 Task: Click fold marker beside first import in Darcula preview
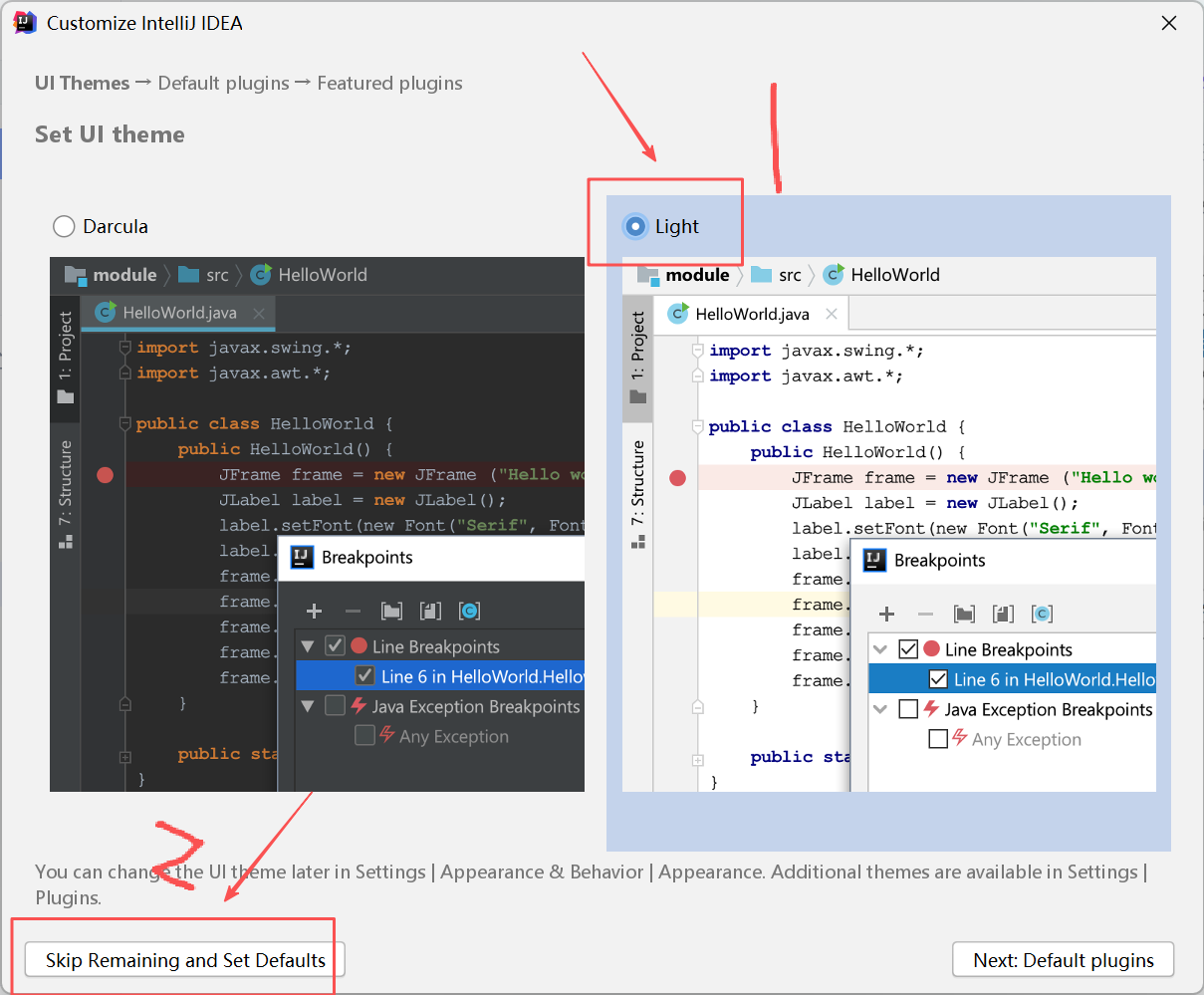[x=125, y=348]
